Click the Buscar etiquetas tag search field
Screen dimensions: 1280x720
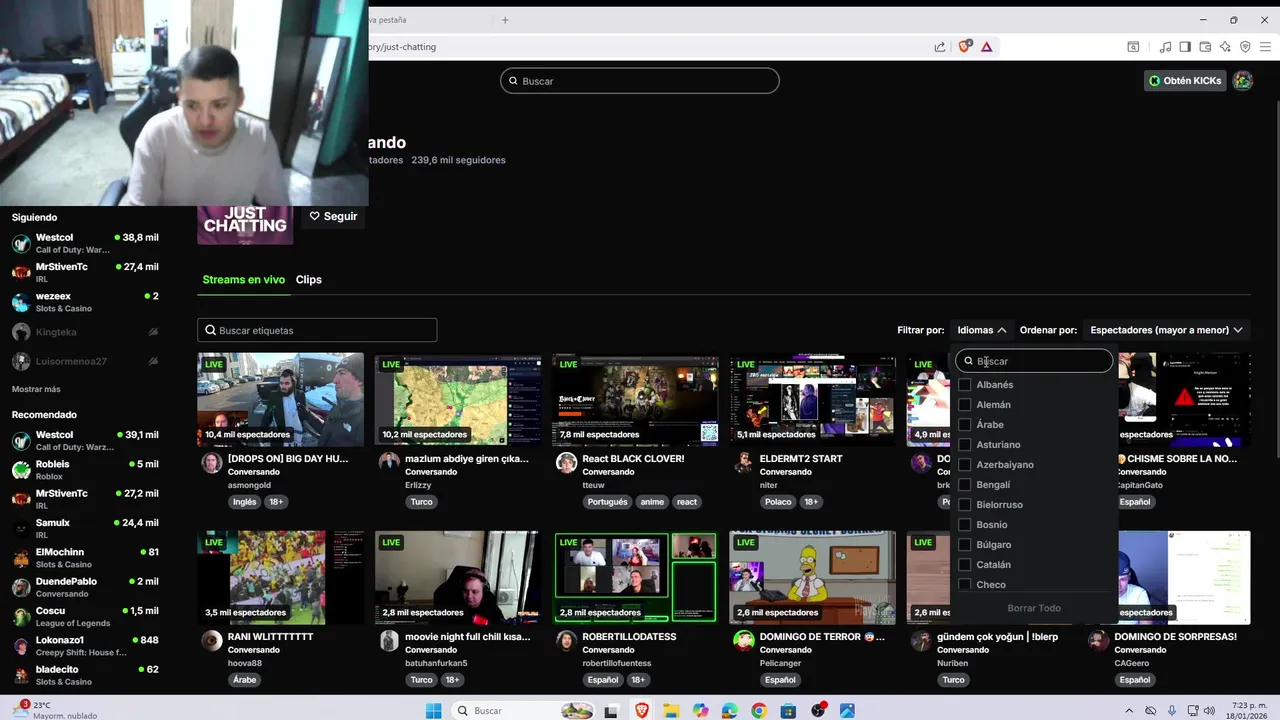click(317, 330)
